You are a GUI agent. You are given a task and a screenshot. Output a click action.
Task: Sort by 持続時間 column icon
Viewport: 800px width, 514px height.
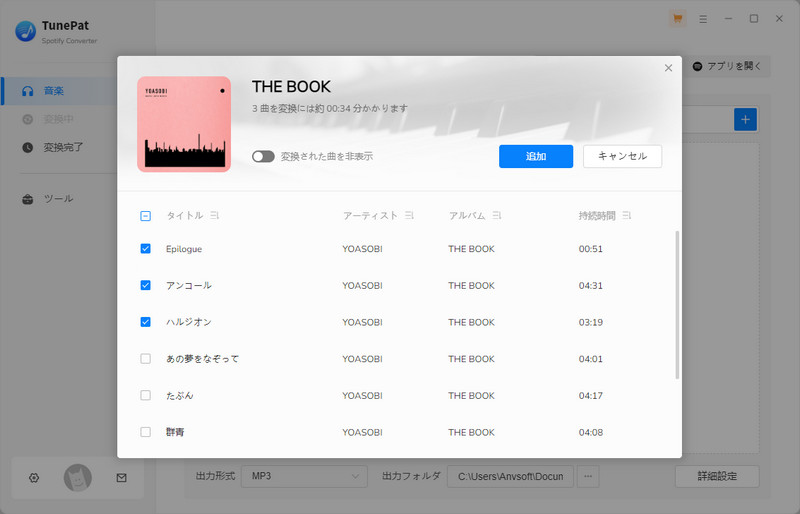pyautogui.click(x=627, y=215)
